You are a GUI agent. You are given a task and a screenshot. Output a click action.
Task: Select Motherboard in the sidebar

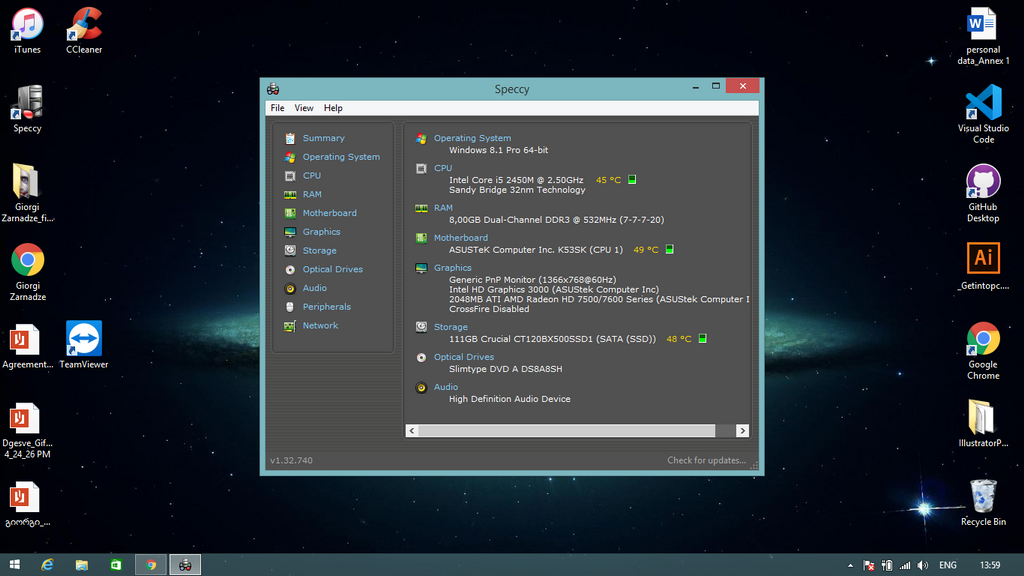pyautogui.click(x=329, y=213)
